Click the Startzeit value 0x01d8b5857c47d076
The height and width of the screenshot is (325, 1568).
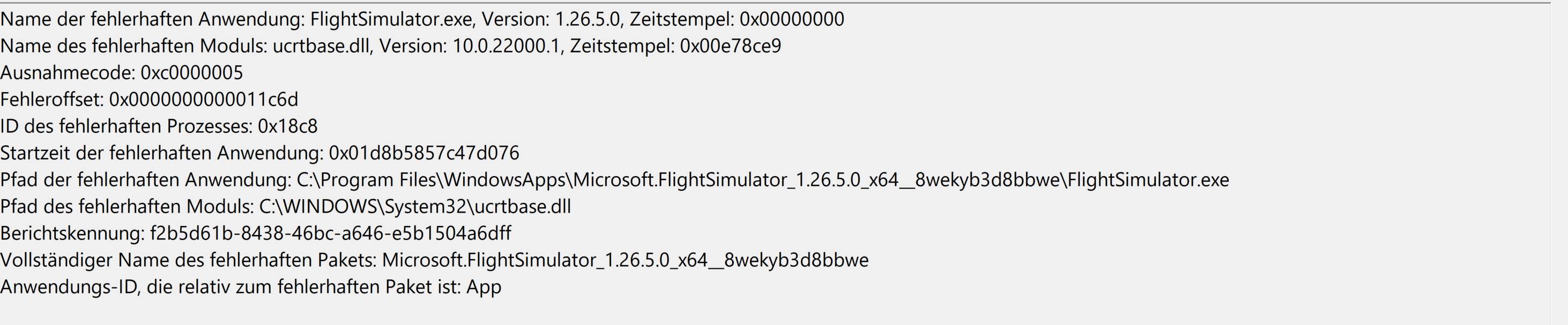tap(424, 153)
